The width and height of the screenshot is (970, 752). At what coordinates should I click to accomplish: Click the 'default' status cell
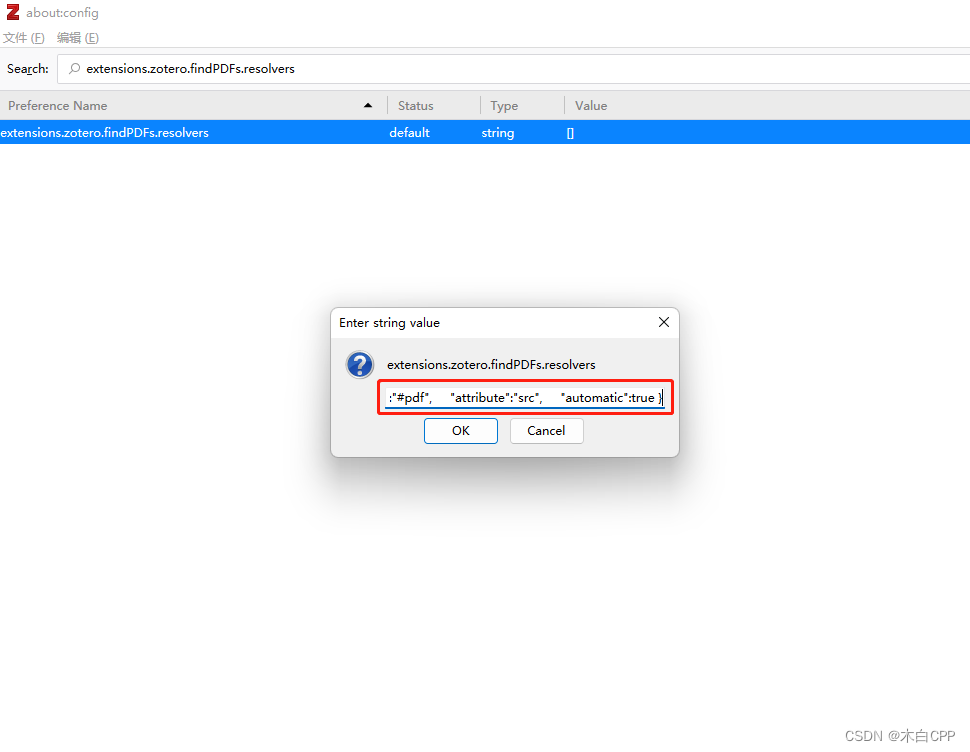tap(409, 133)
